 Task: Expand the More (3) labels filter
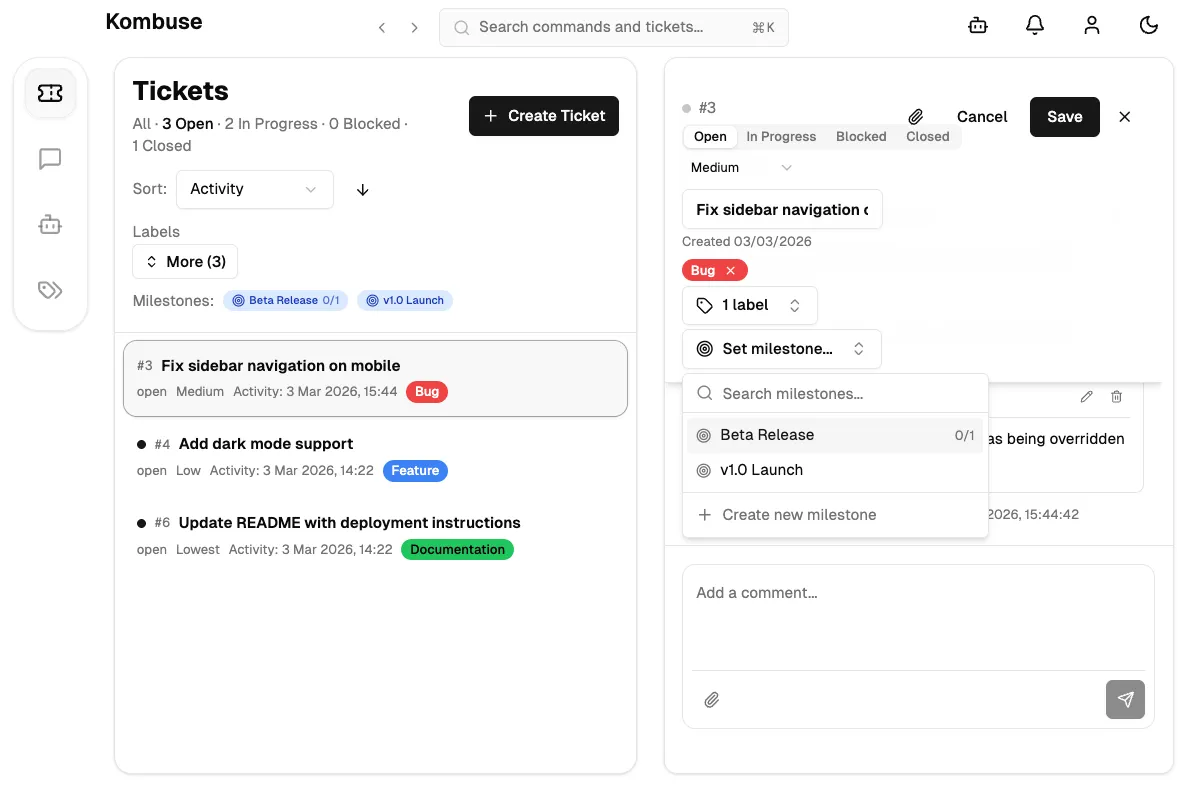[x=185, y=261]
